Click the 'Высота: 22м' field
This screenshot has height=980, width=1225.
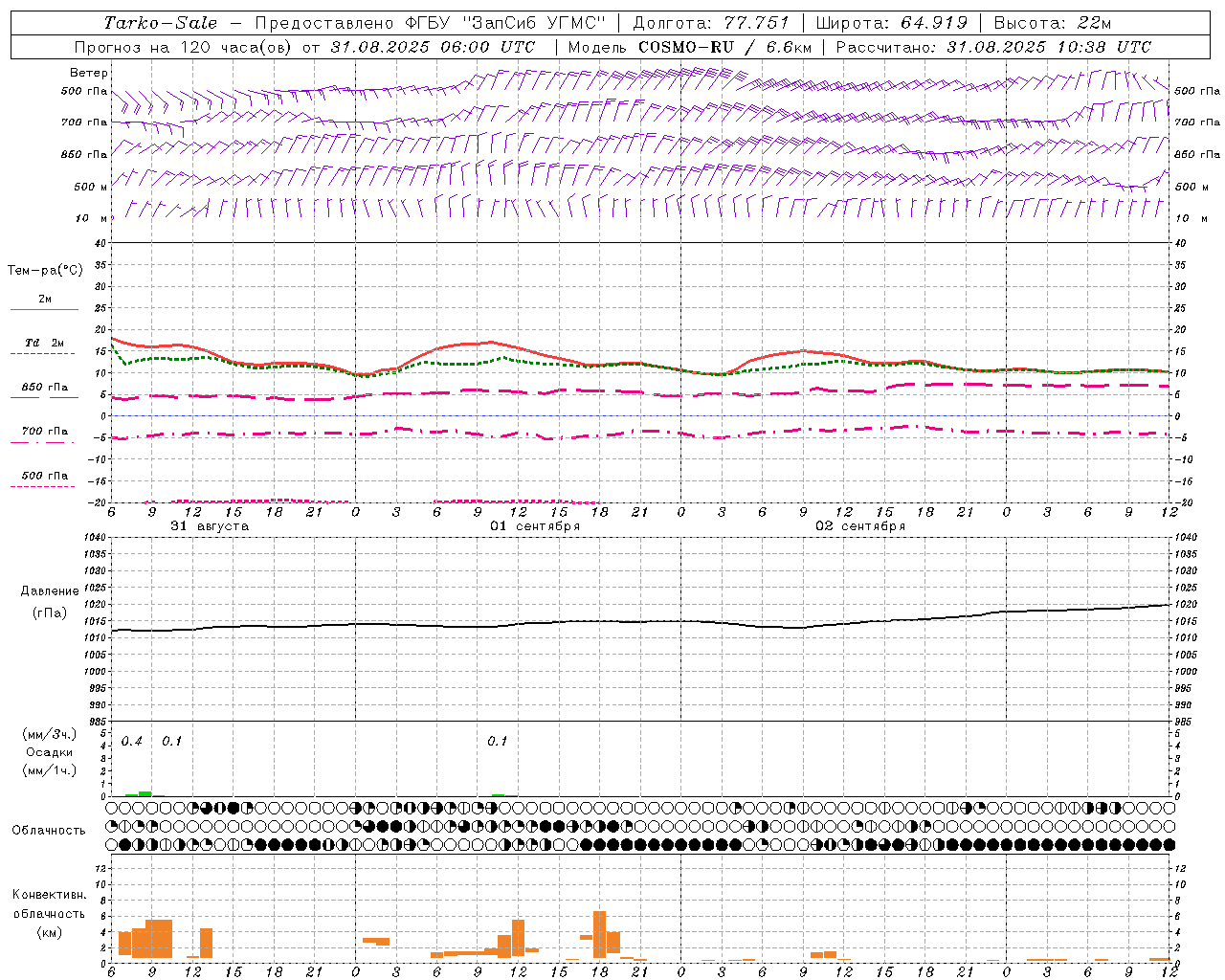point(1053,23)
